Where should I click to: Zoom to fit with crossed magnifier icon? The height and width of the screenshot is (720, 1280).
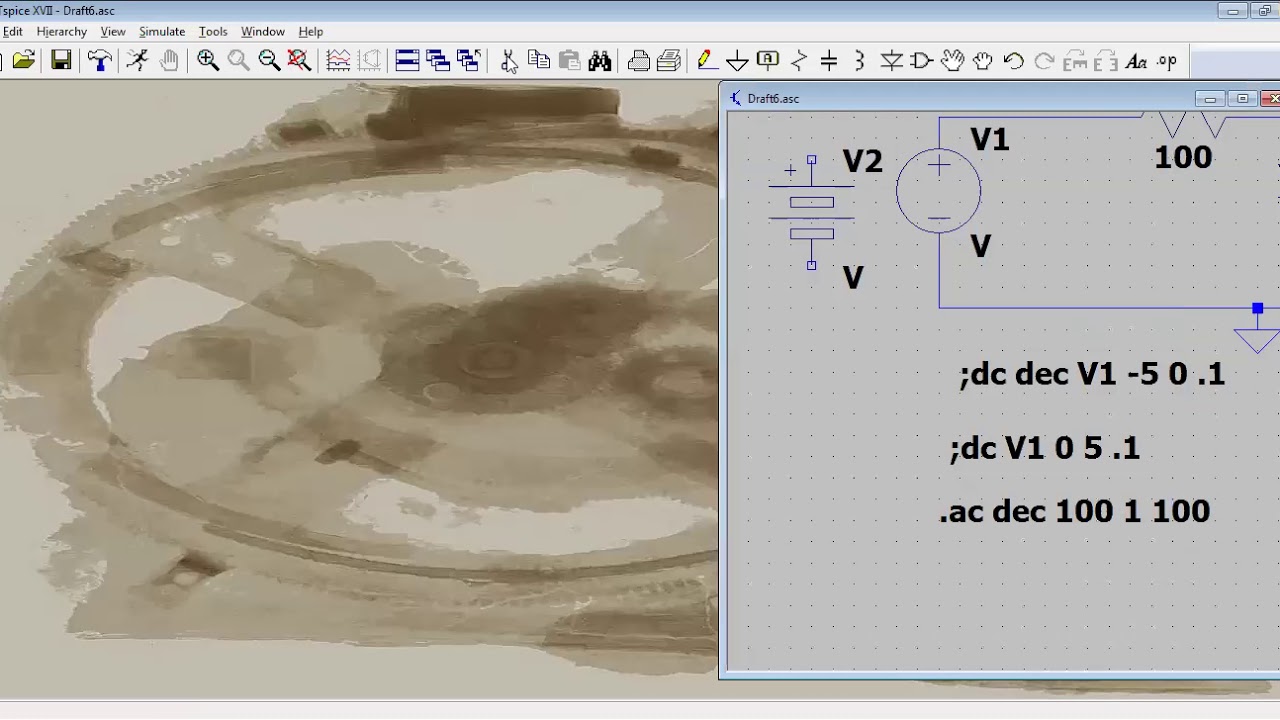[299, 61]
